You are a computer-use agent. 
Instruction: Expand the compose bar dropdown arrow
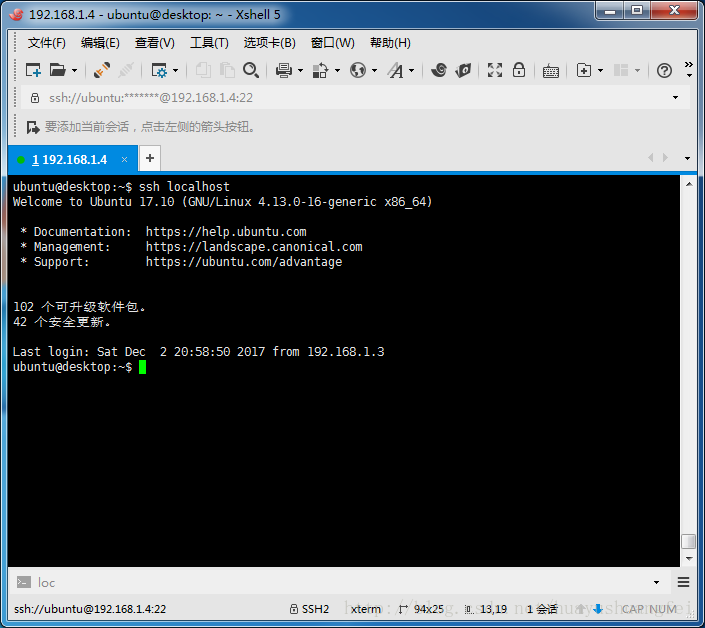(656, 583)
